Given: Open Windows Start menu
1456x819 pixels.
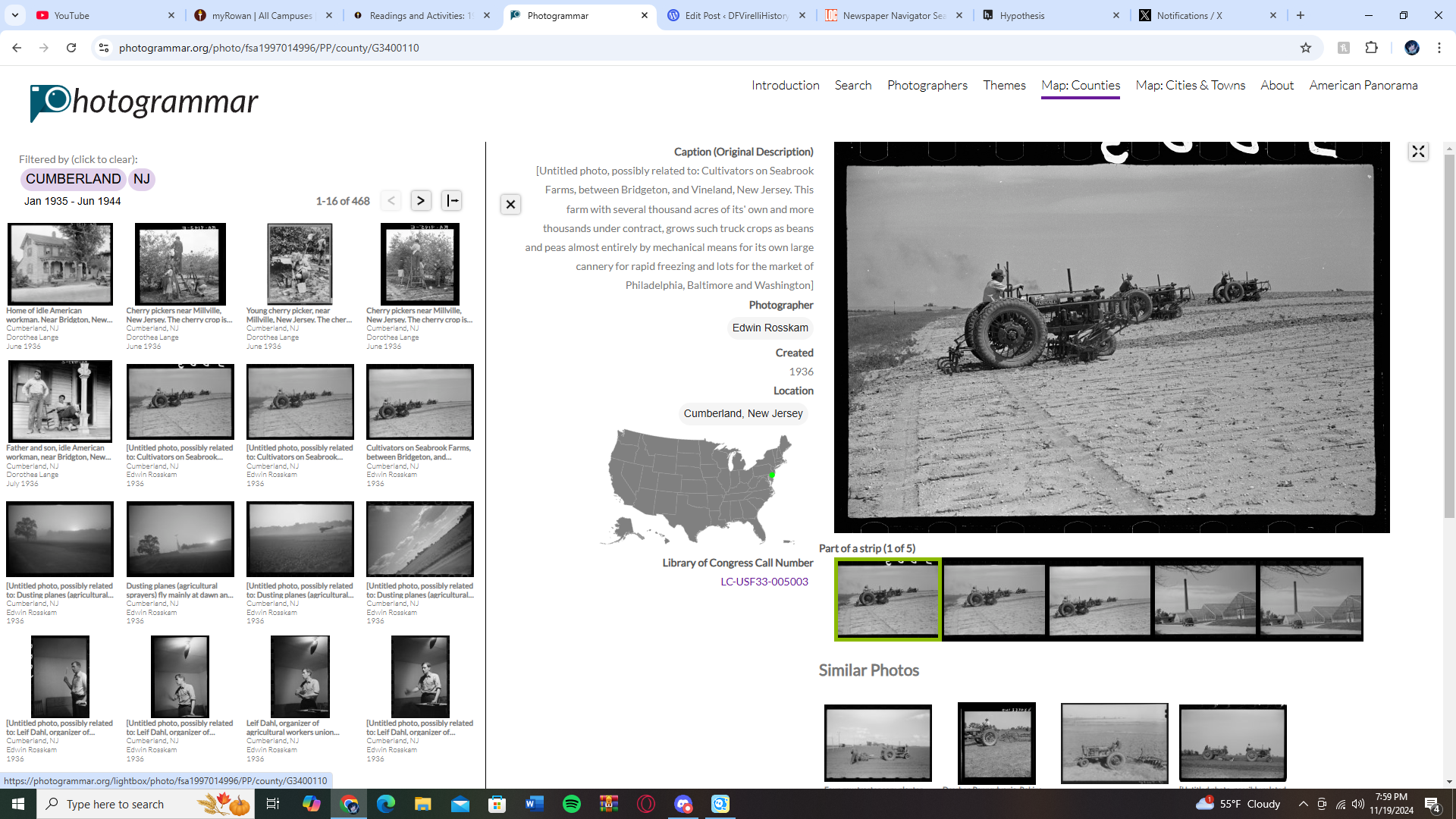Looking at the screenshot, I should point(18,804).
